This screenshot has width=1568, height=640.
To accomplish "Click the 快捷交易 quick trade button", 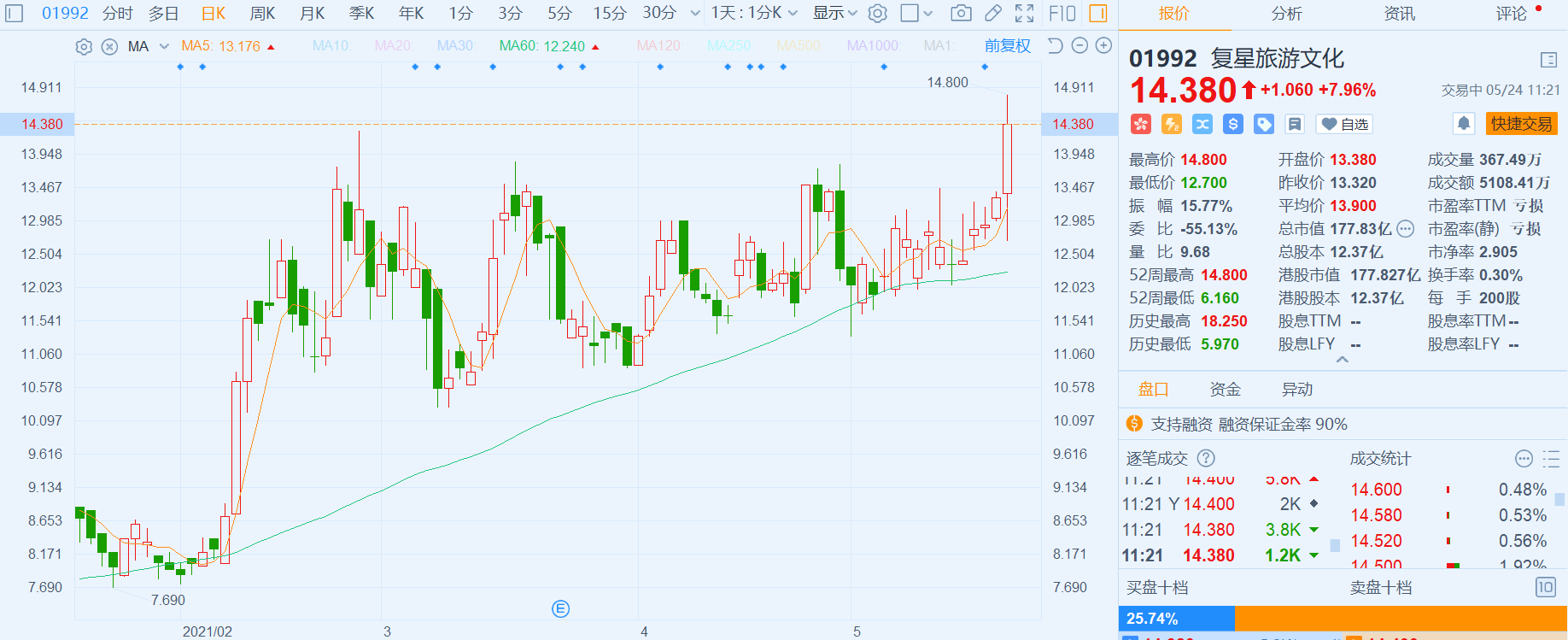I will pos(1521,124).
